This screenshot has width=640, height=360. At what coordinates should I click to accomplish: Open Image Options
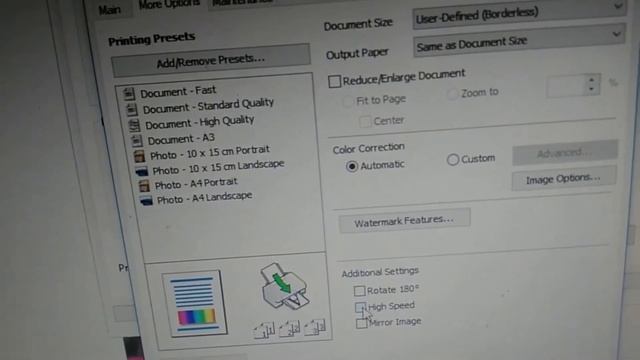tap(564, 179)
